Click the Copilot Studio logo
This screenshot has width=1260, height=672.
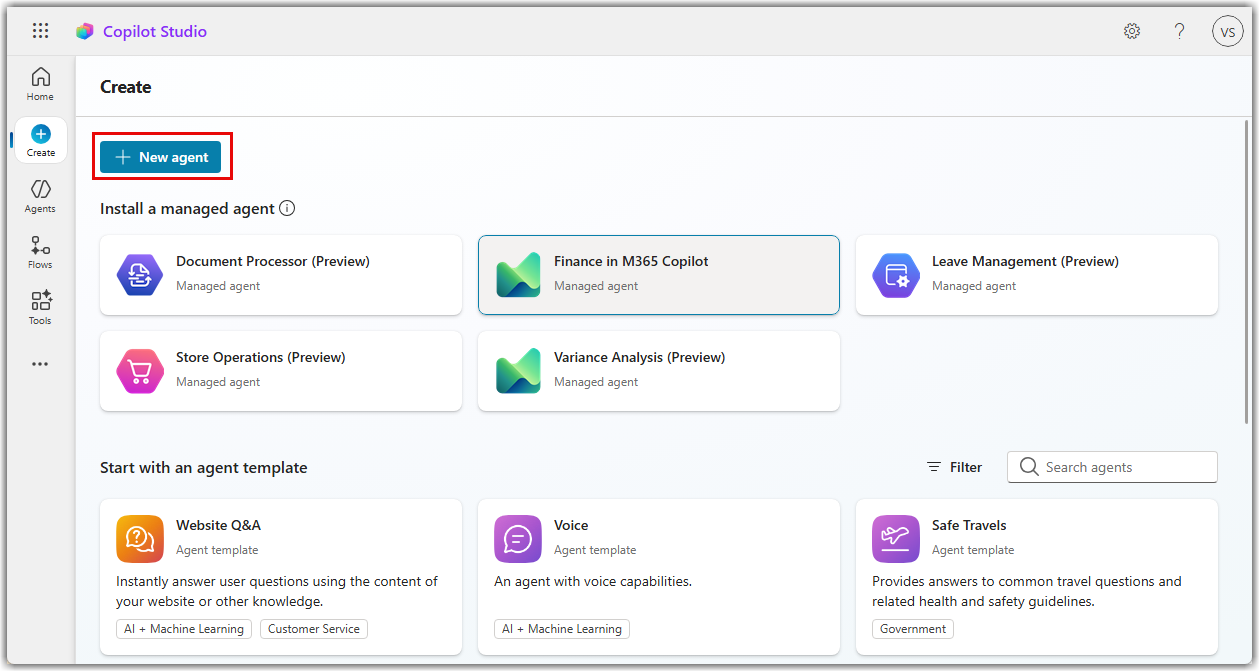(85, 32)
